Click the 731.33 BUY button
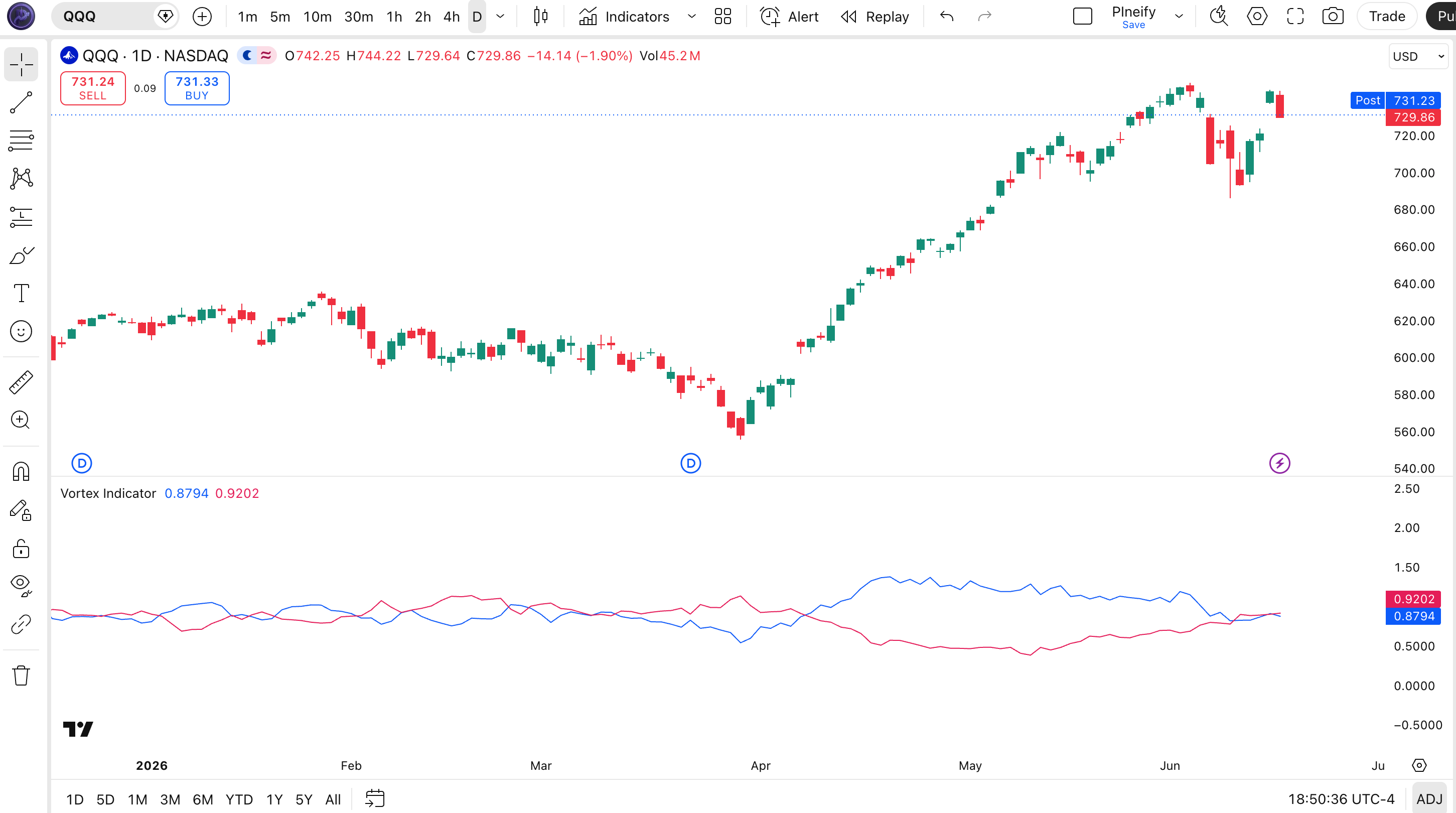This screenshot has width=1456, height=813. click(x=197, y=88)
